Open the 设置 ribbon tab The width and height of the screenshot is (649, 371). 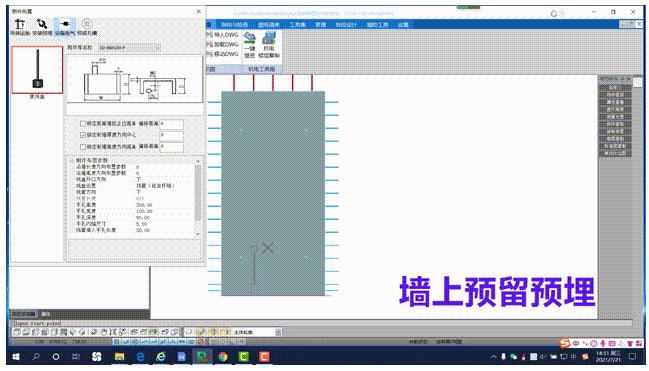403,25
